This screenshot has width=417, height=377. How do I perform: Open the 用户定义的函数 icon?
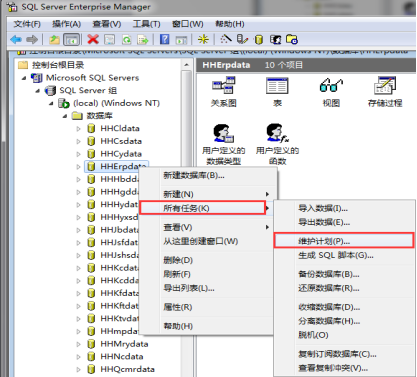[277, 144]
